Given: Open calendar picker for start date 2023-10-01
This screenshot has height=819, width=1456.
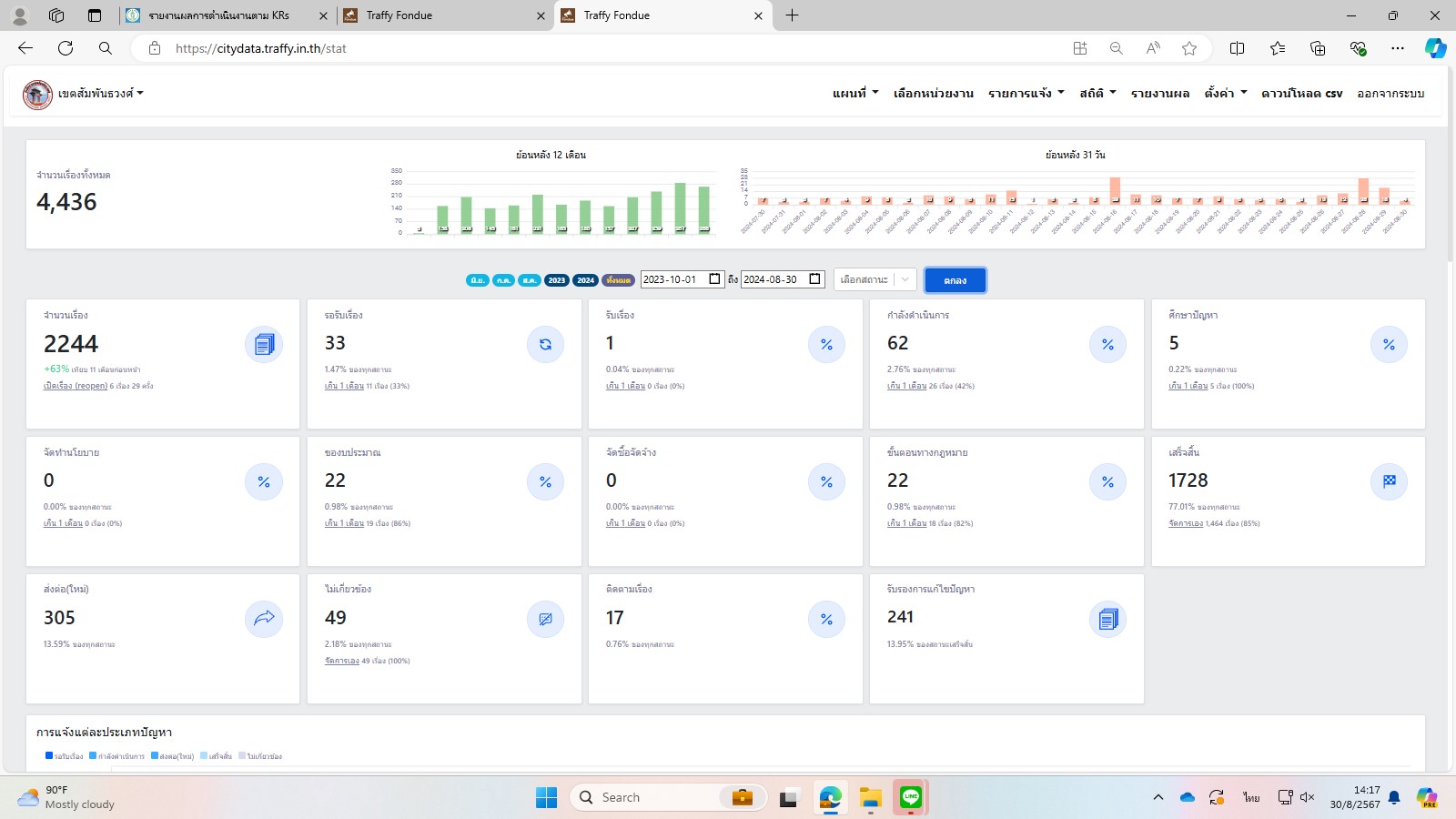Looking at the screenshot, I should coord(715,279).
